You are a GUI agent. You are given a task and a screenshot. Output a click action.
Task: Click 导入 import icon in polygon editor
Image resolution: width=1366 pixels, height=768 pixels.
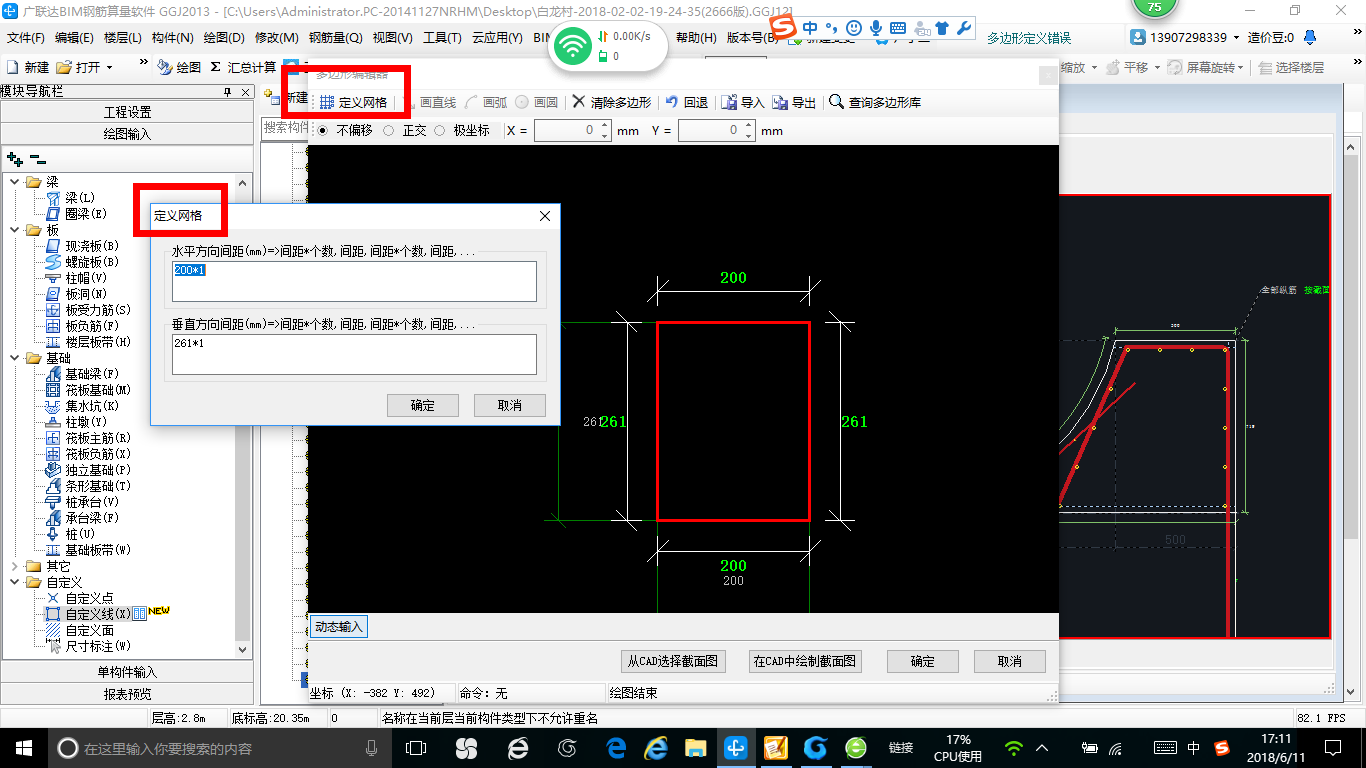[730, 102]
